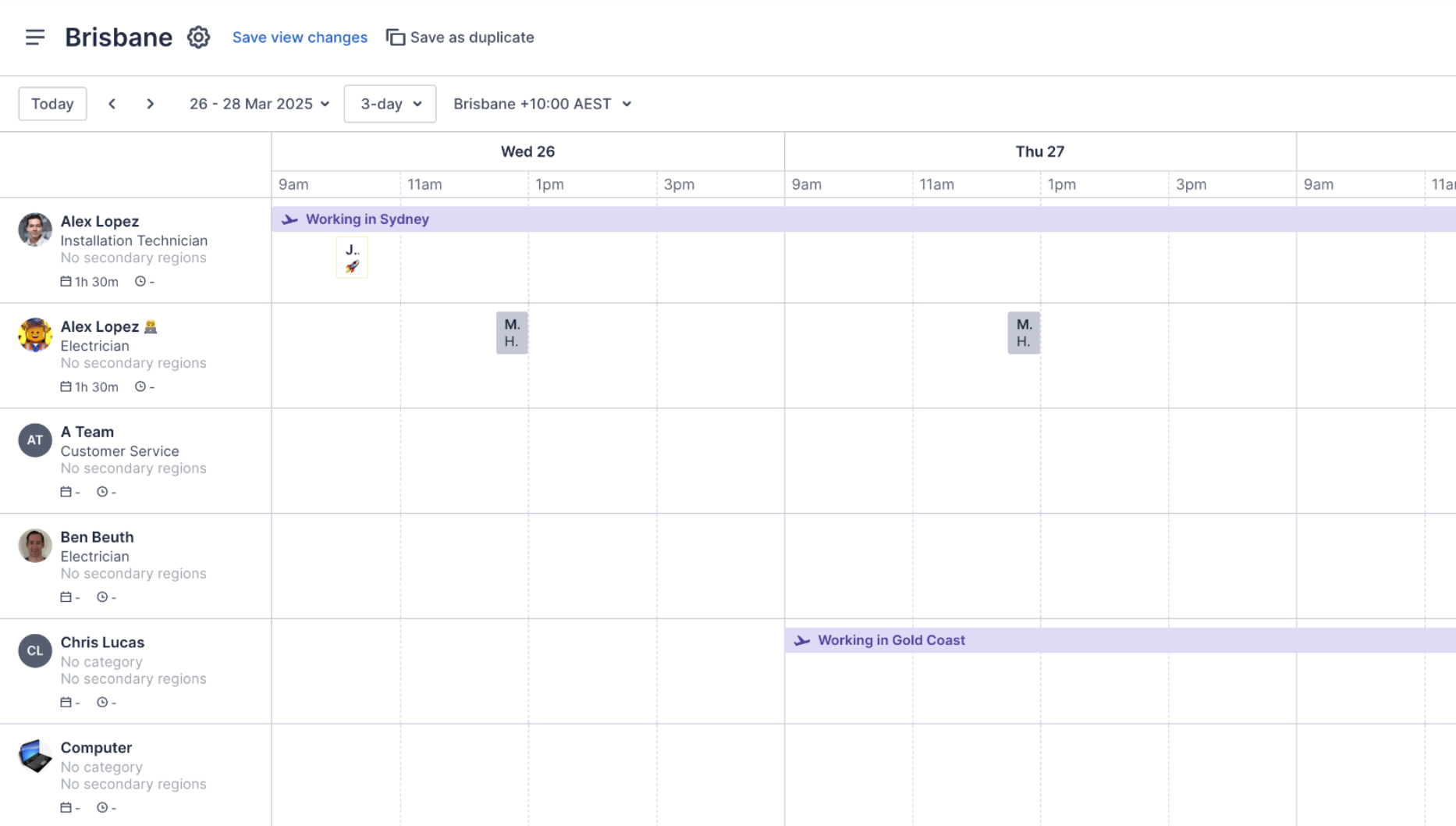Open the 26 - 28 Mar 2025 date picker
Screen dimensions: 1456x826
click(x=259, y=104)
